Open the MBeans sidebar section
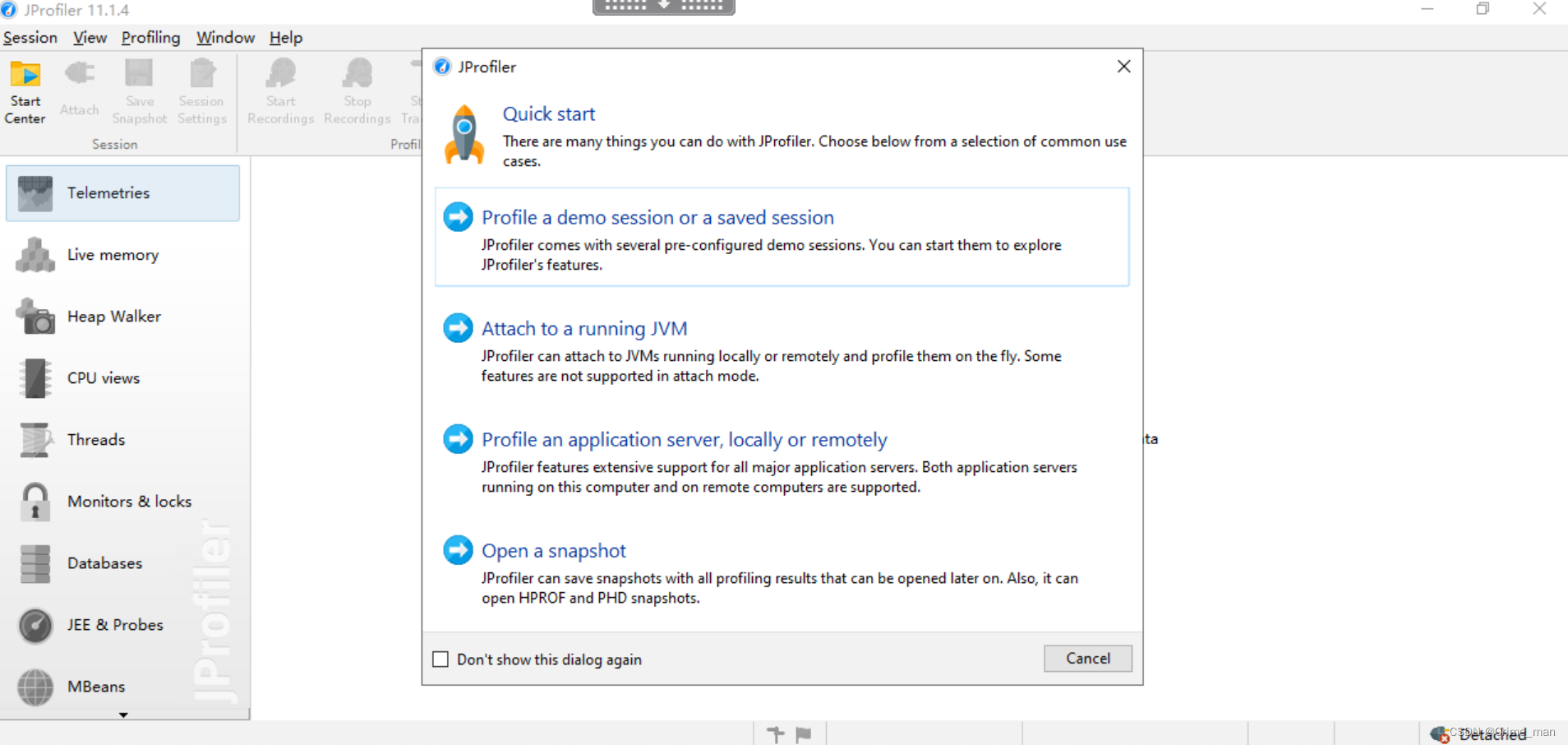Screen dimensions: 1568x745 click(122, 687)
